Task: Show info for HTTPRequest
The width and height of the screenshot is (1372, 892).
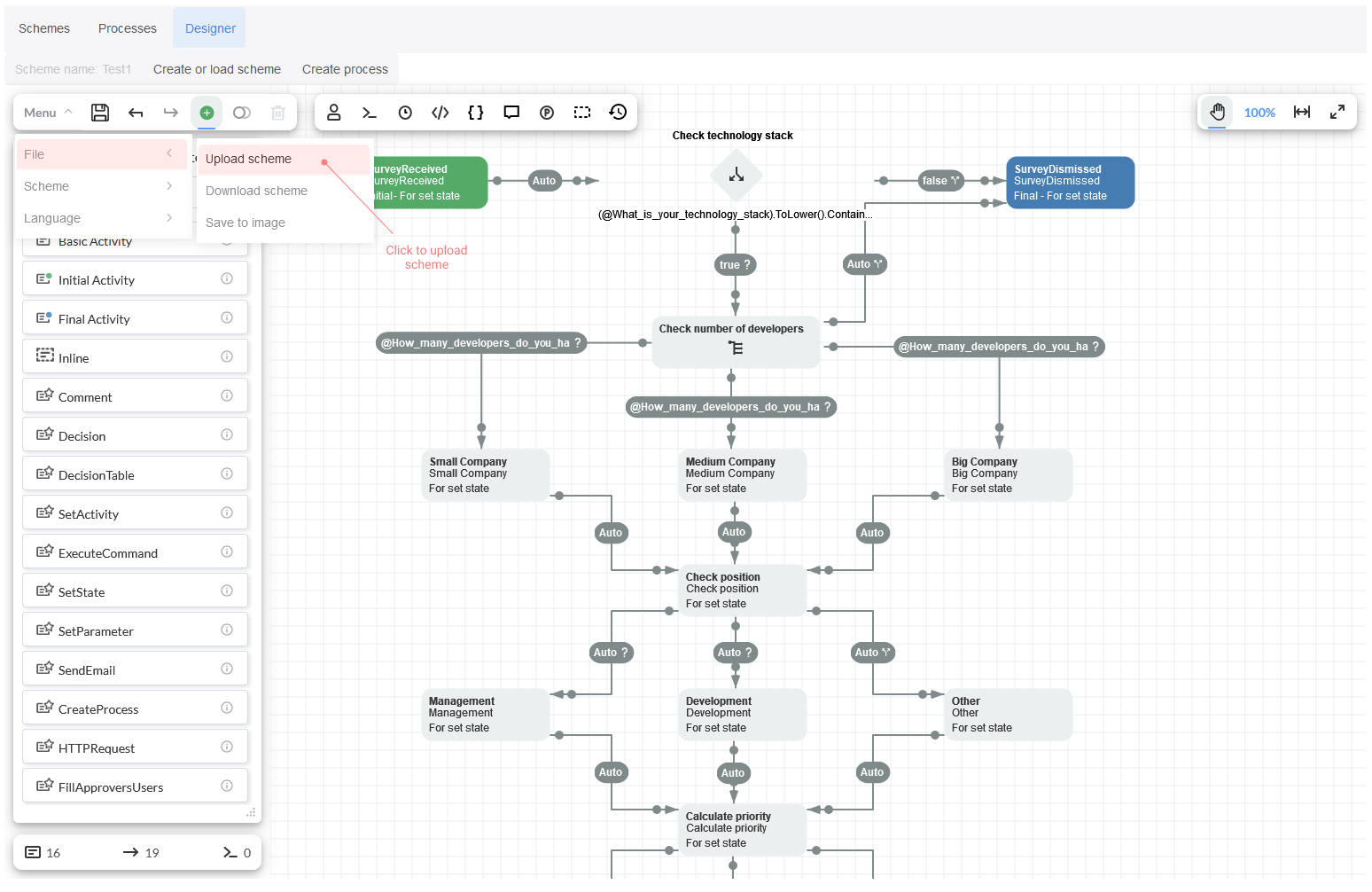Action: point(227,747)
